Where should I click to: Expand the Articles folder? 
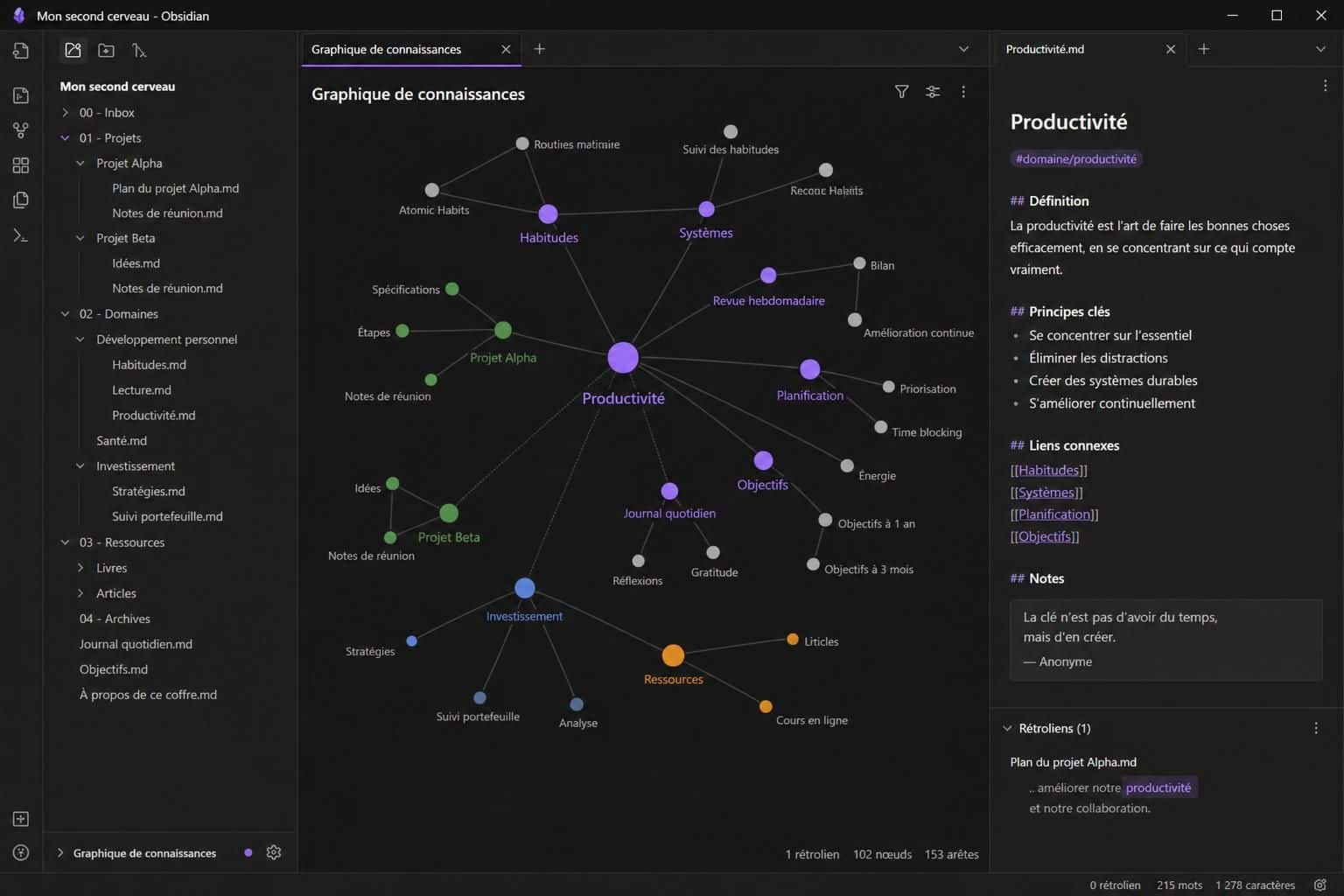coord(80,593)
